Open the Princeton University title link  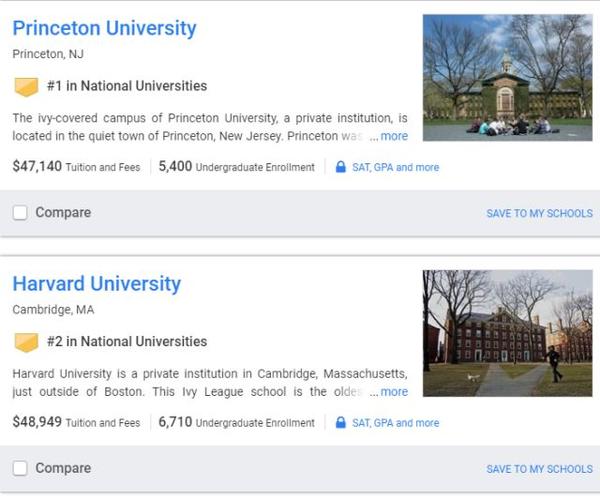click(x=104, y=28)
